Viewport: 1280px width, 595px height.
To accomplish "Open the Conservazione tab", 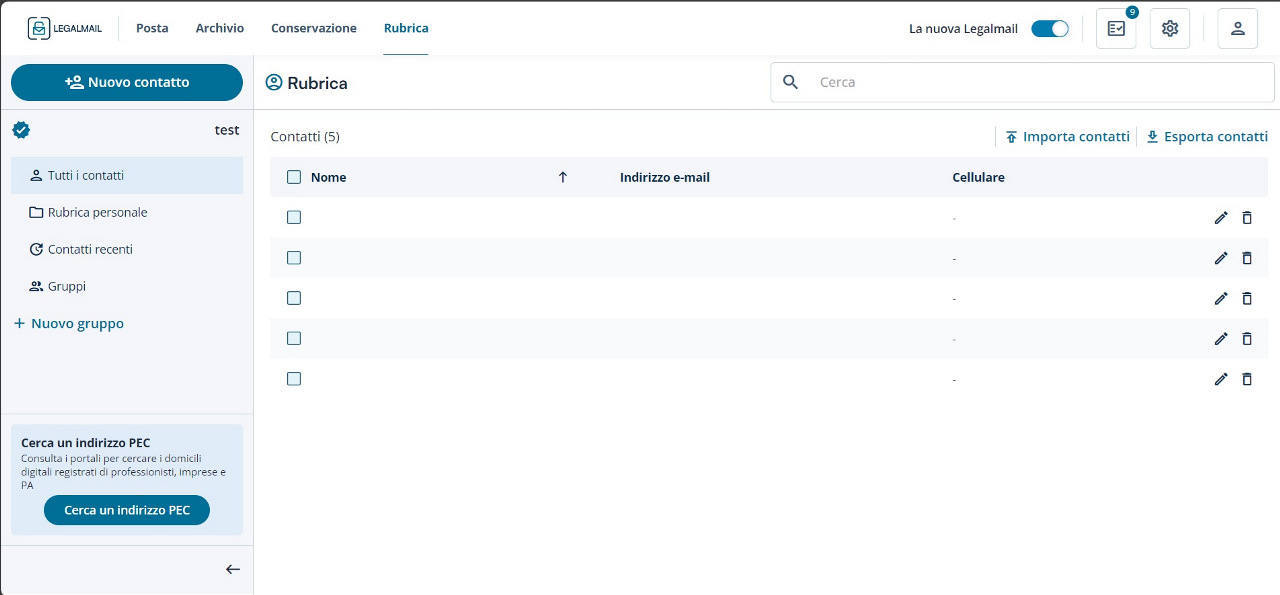I will point(313,28).
